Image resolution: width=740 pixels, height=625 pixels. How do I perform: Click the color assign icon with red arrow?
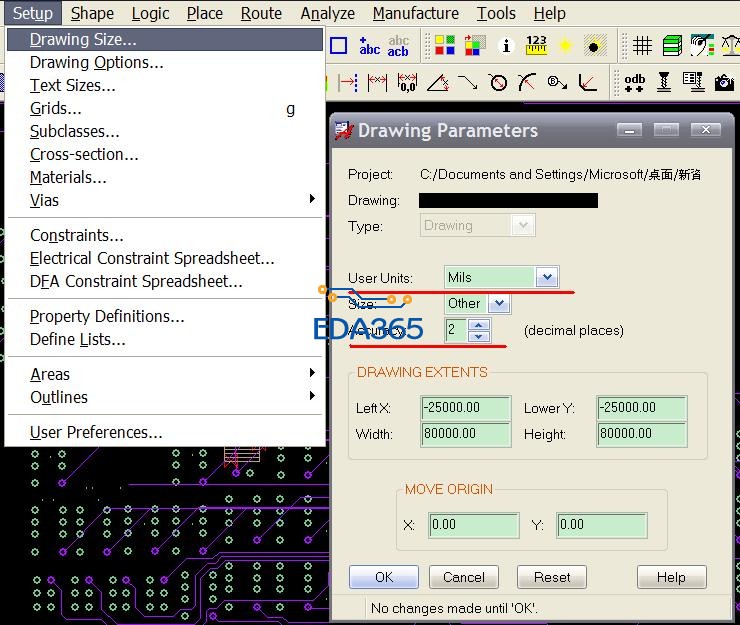pyautogui.click(x=475, y=45)
